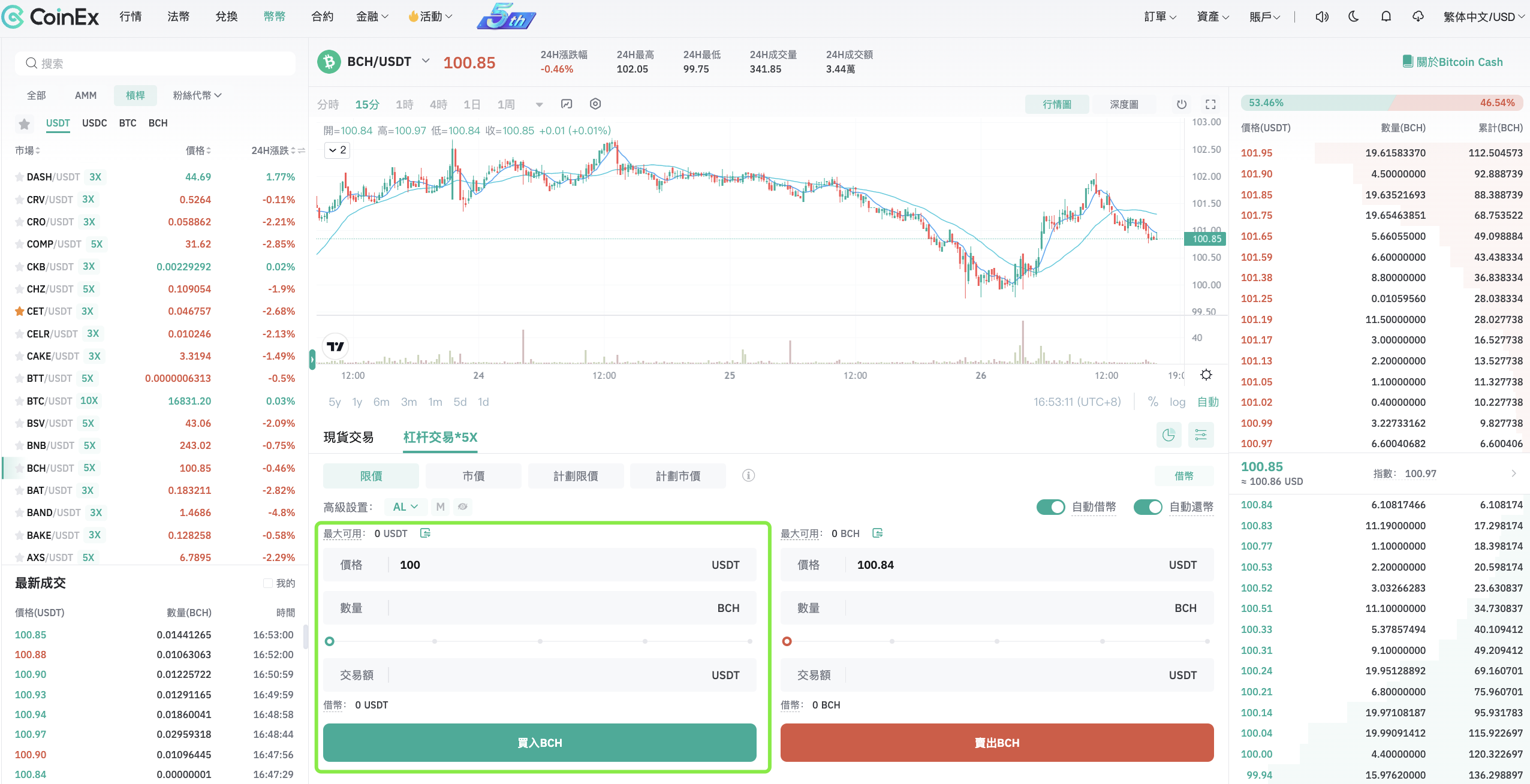
Task: Switch to 深度圖 chart view
Action: [1124, 104]
